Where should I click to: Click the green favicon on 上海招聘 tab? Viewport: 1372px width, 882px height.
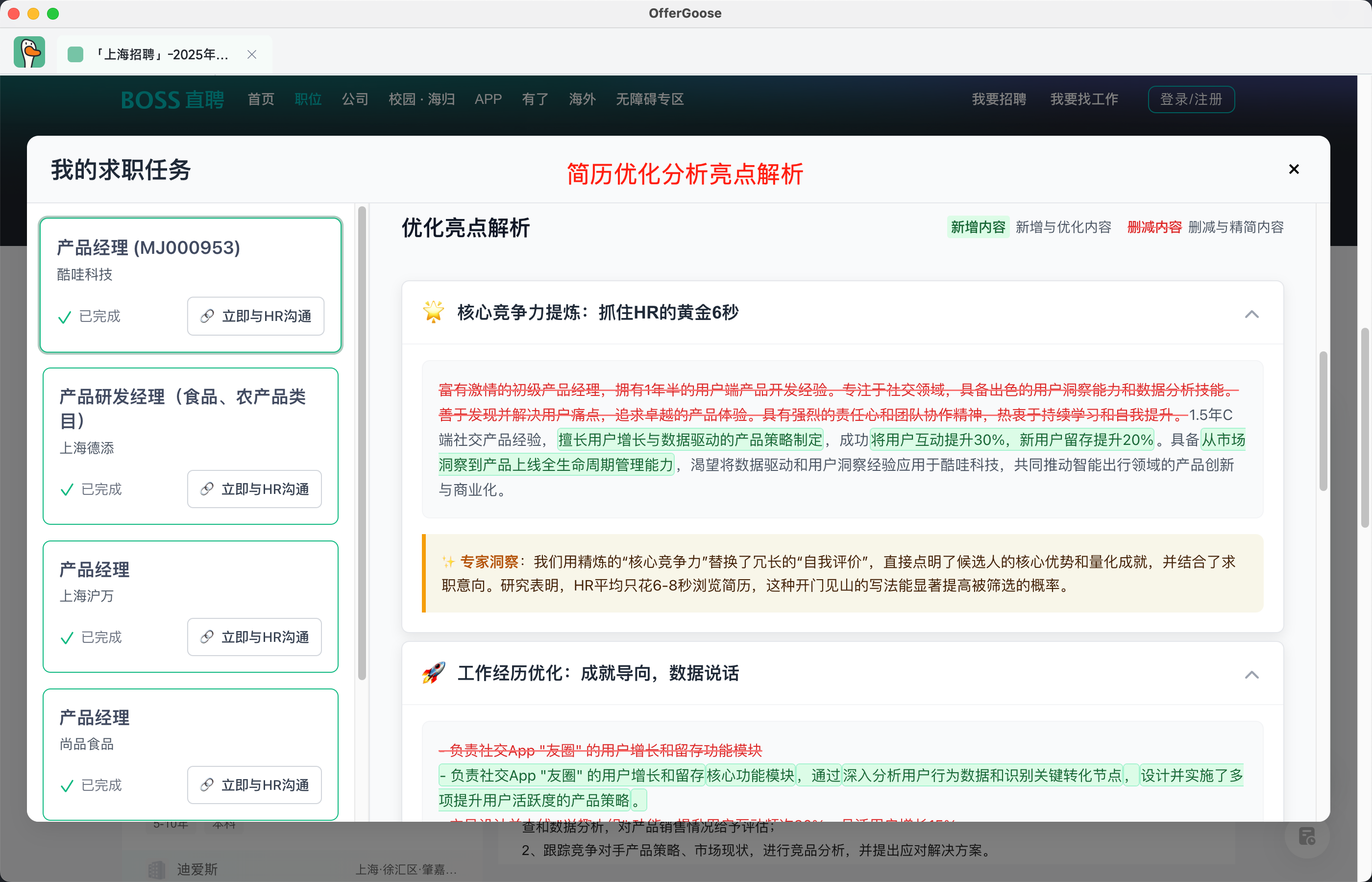click(x=75, y=54)
